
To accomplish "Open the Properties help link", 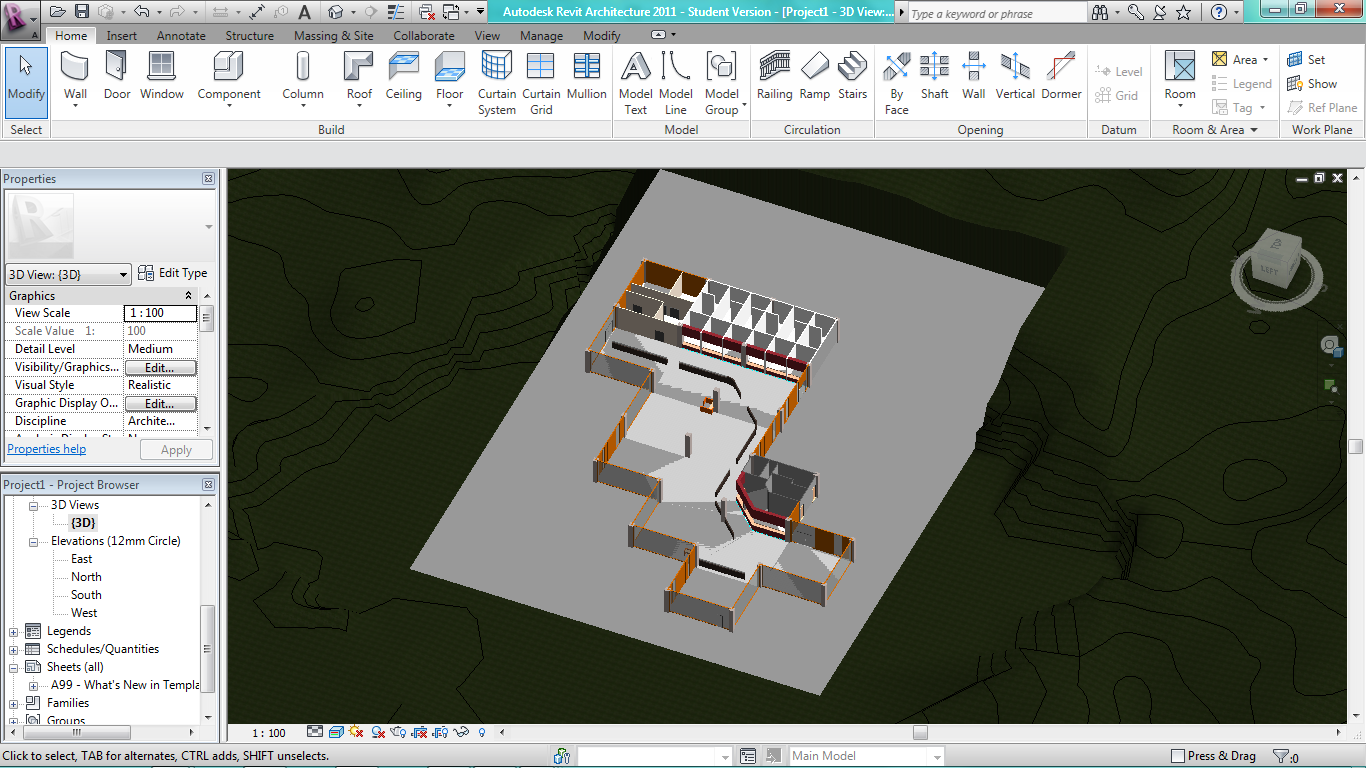I will point(47,449).
